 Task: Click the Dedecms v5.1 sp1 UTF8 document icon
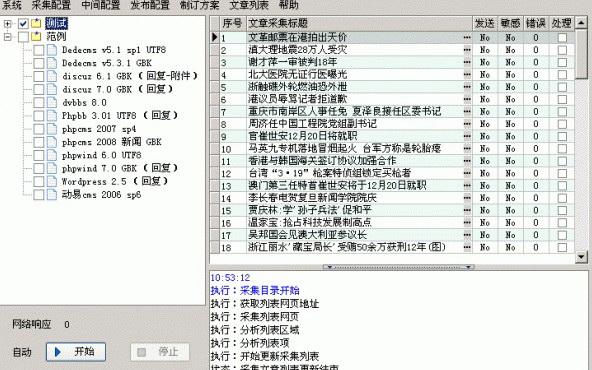click(52, 50)
